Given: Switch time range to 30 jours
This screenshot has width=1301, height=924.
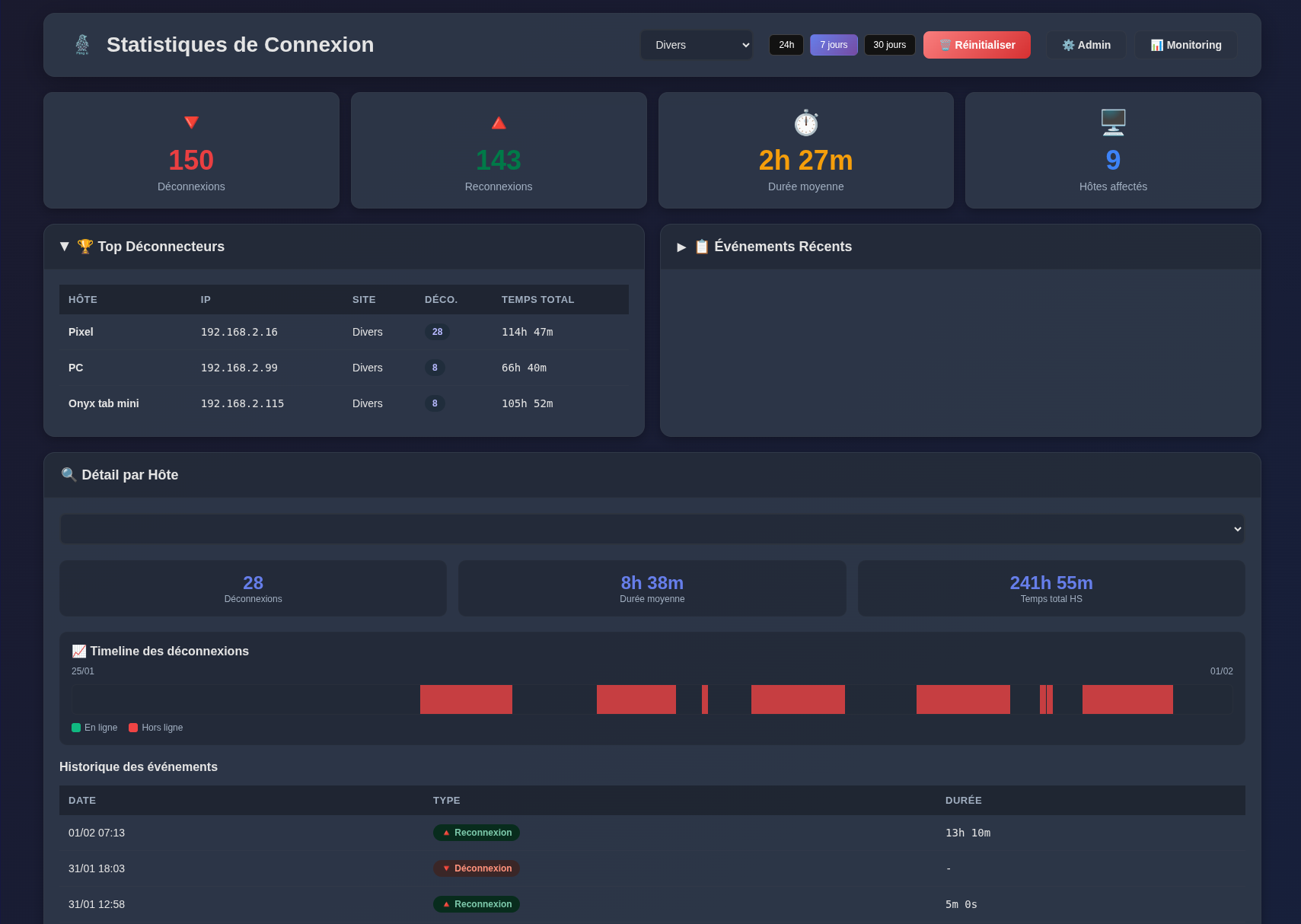Looking at the screenshot, I should click(x=889, y=45).
